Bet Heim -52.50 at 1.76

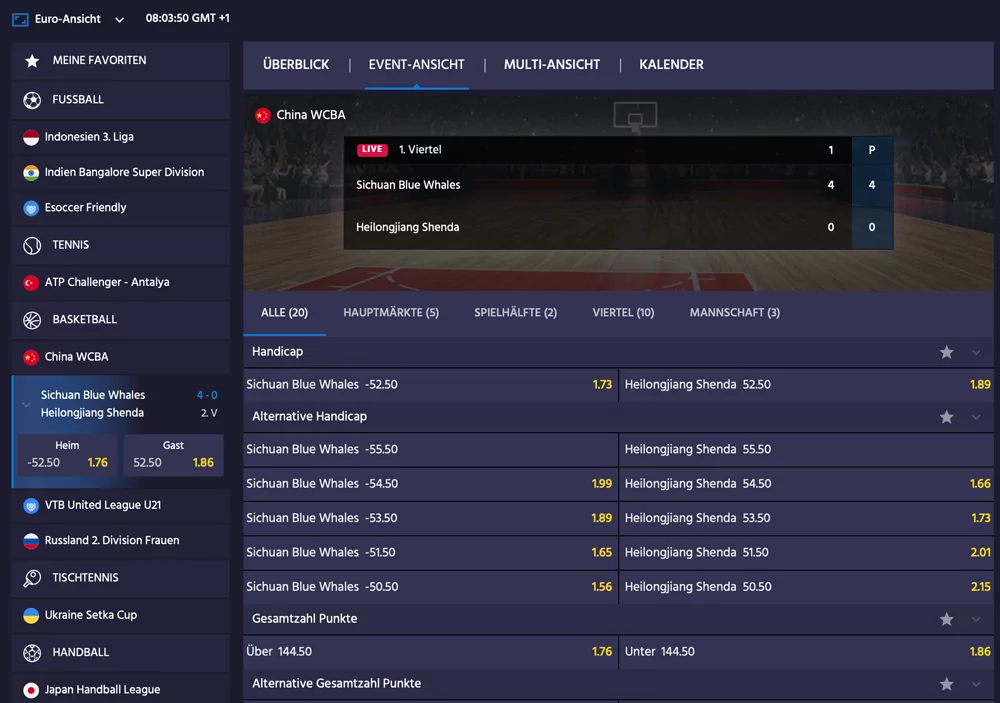coord(67,455)
